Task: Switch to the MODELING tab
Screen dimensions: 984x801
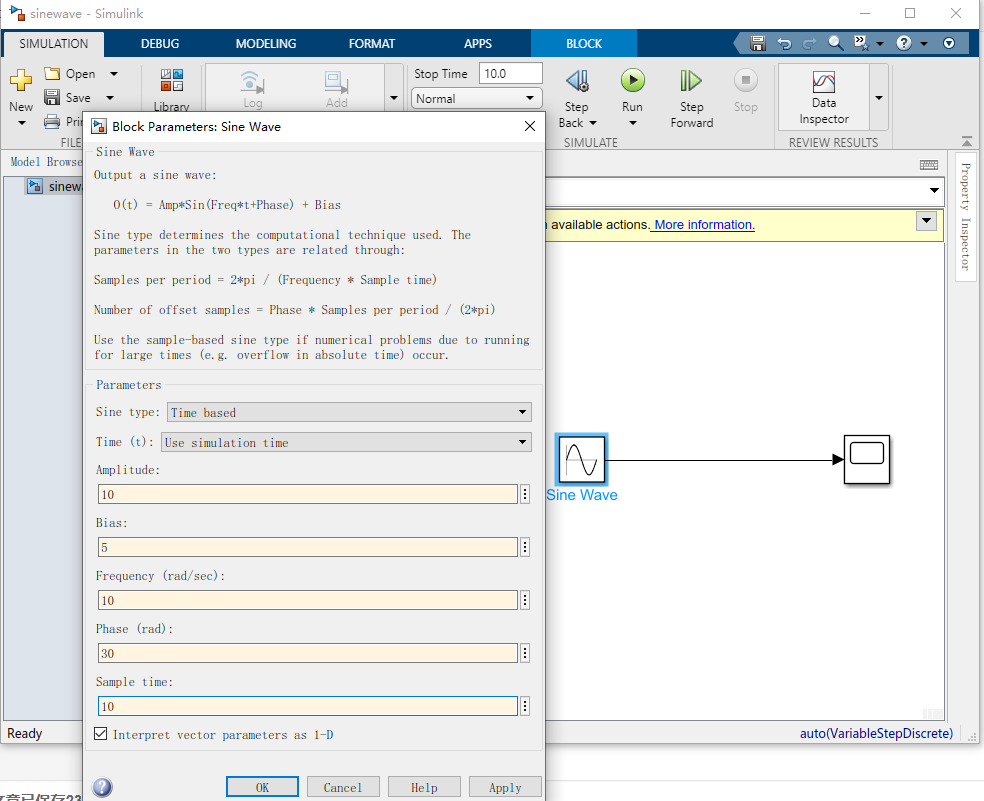Action: [266, 44]
